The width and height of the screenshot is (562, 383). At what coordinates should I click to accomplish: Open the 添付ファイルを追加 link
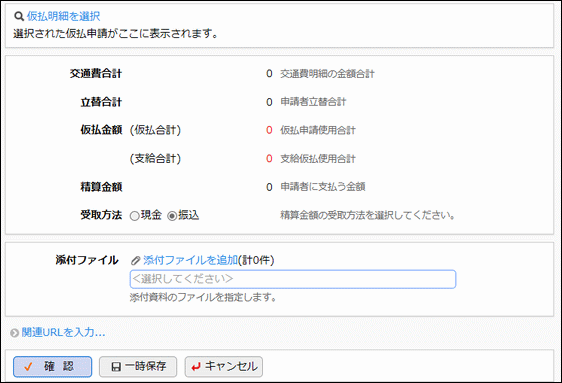tap(190, 260)
